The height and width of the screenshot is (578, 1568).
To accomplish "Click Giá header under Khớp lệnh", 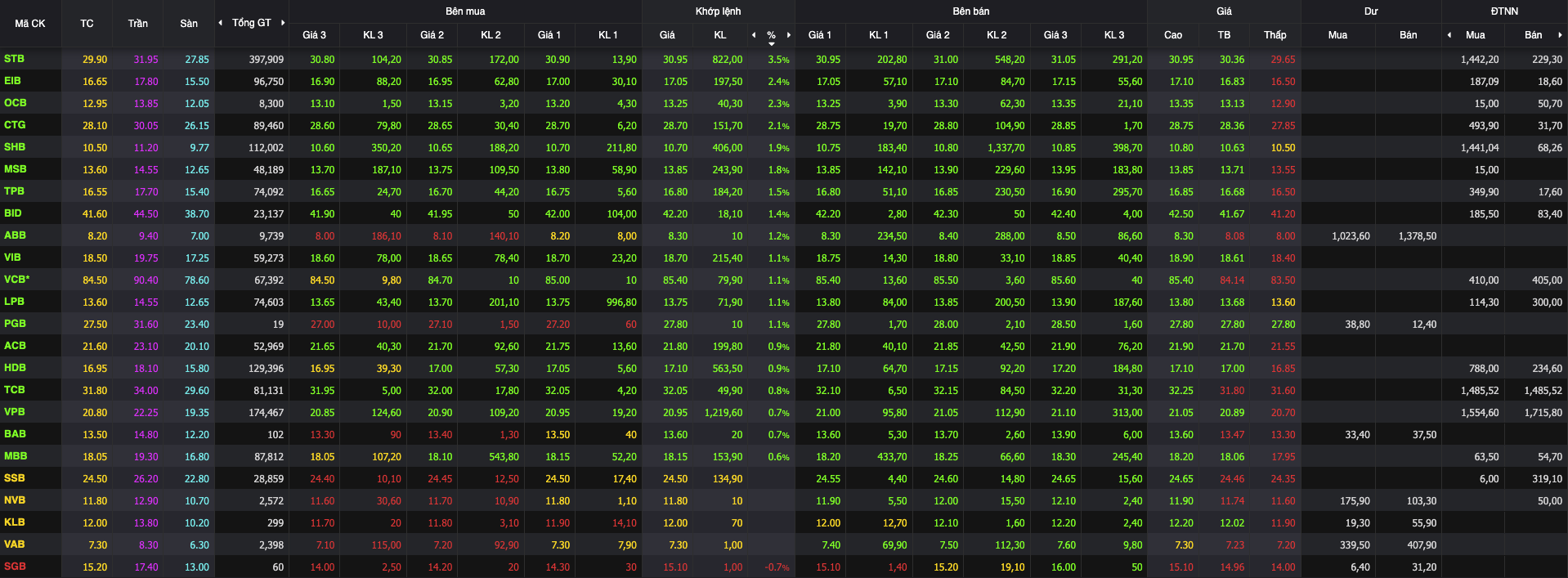I will pyautogui.click(x=667, y=35).
